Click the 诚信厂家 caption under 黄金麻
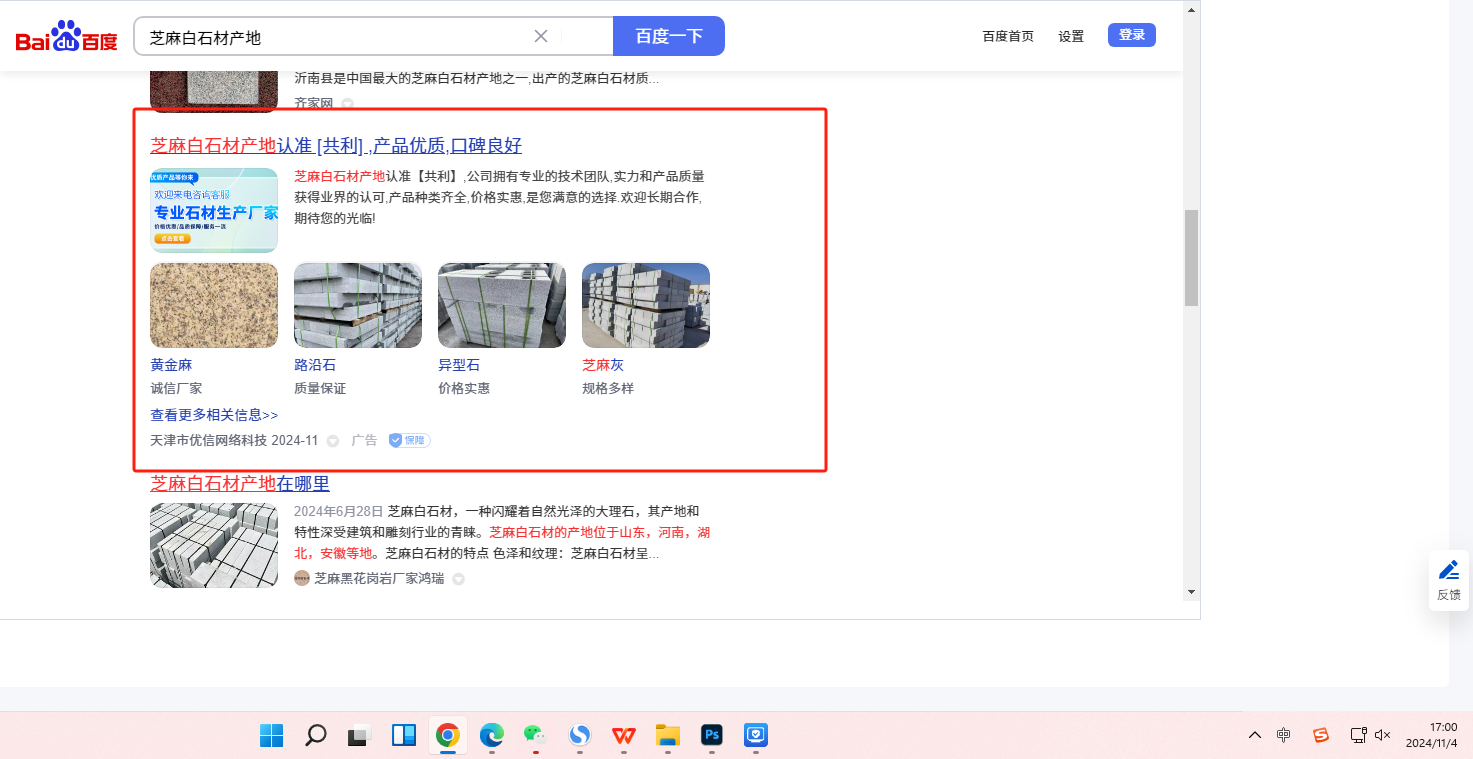 click(x=176, y=388)
